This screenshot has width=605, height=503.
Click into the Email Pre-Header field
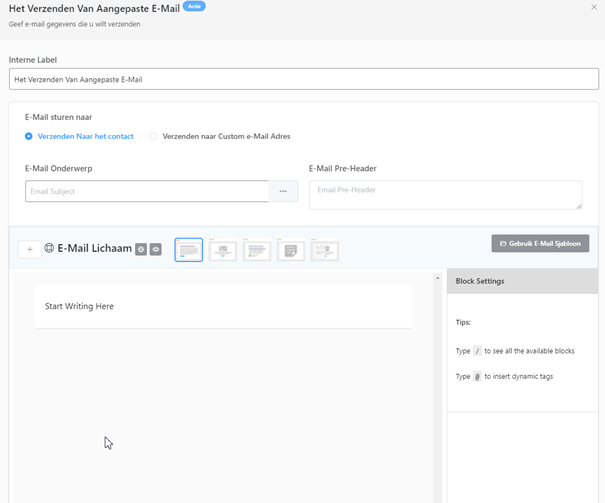445,194
